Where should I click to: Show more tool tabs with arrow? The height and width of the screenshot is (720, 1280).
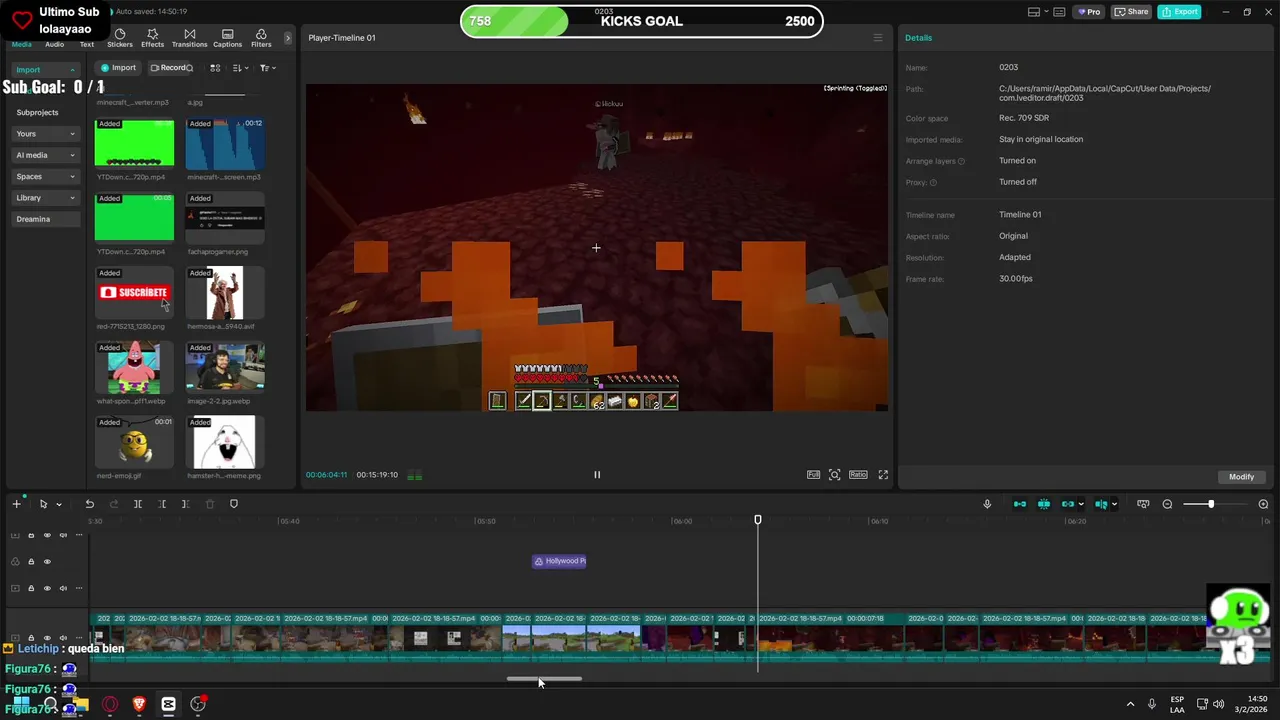click(288, 38)
